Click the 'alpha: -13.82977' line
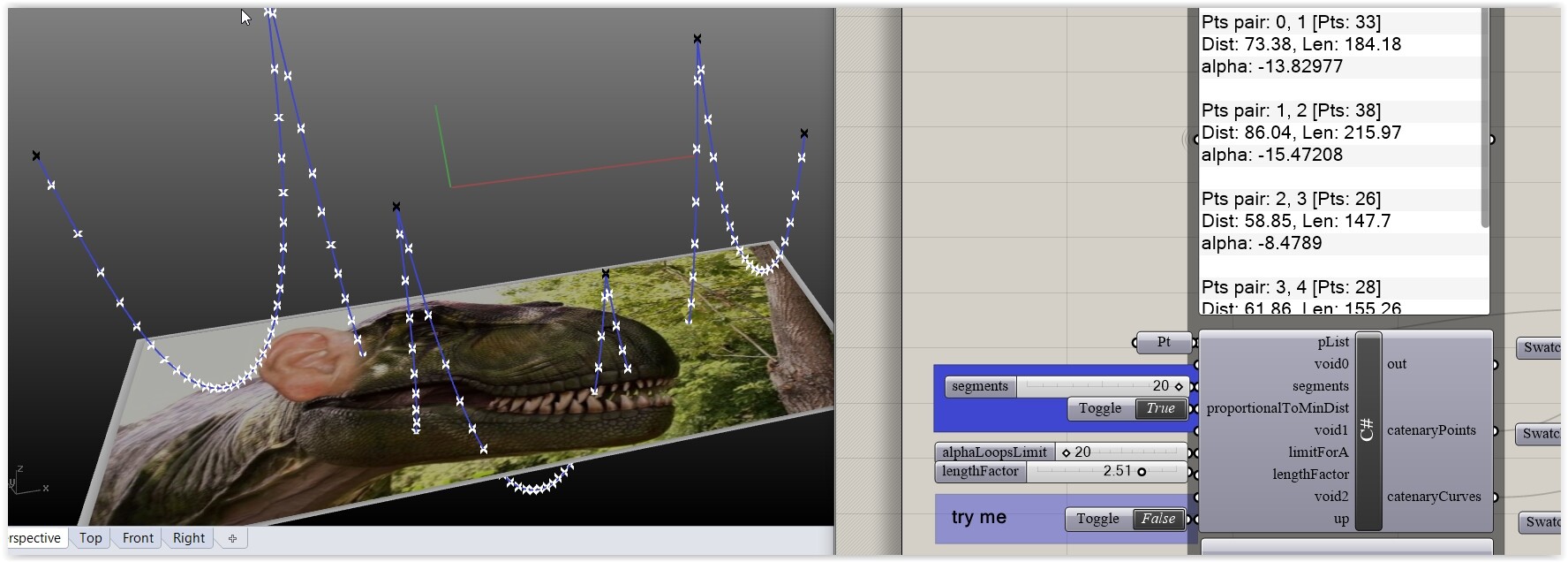Image resolution: width=1568 pixels, height=562 pixels. (x=1272, y=66)
